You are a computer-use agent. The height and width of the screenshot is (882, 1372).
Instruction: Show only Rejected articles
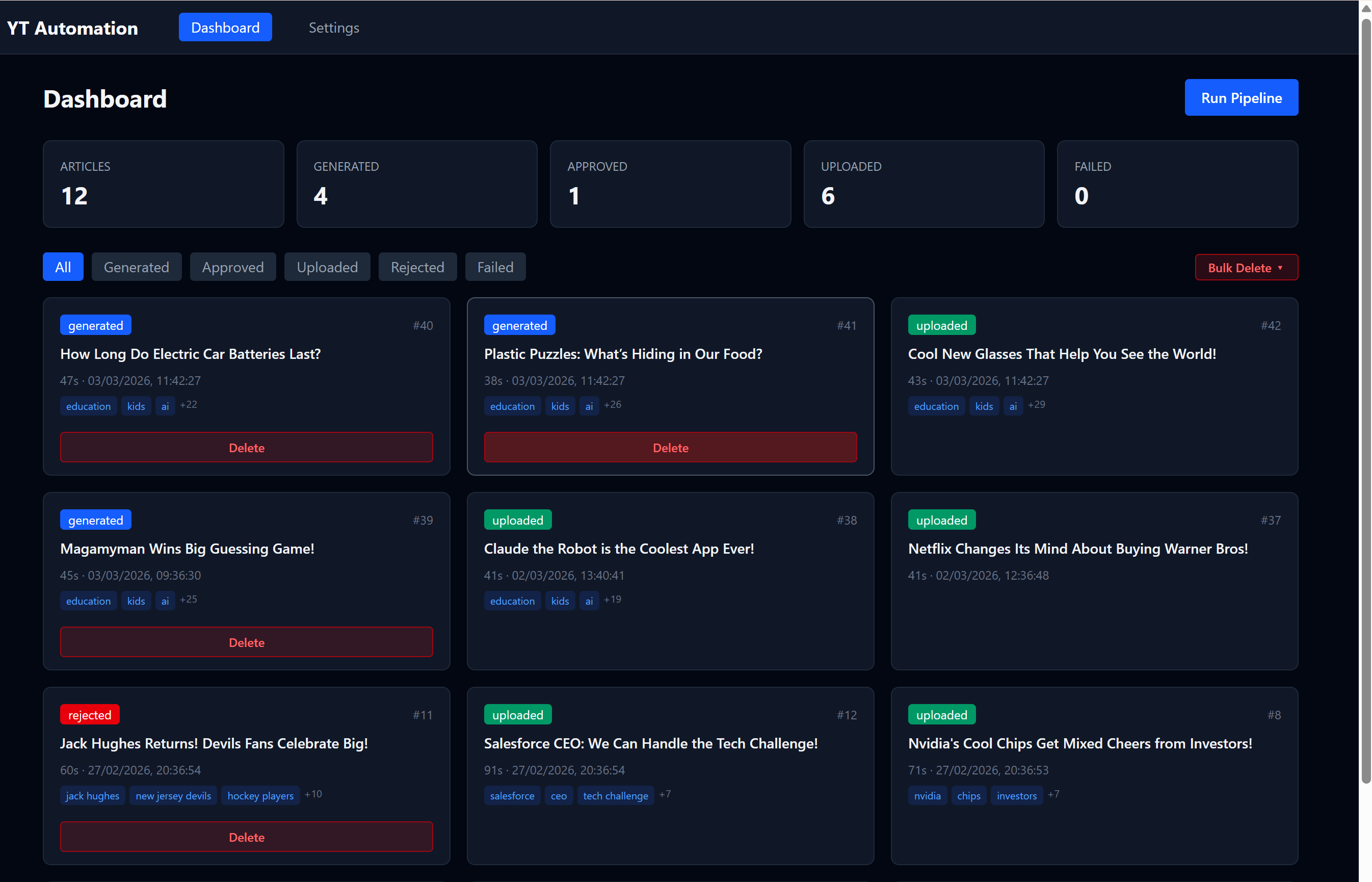(417, 267)
